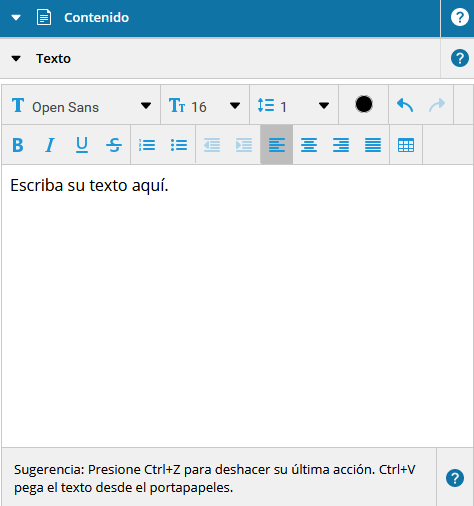The image size is (474, 506).
Task: Open the Open Sans font dropdown
Action: tap(81, 105)
